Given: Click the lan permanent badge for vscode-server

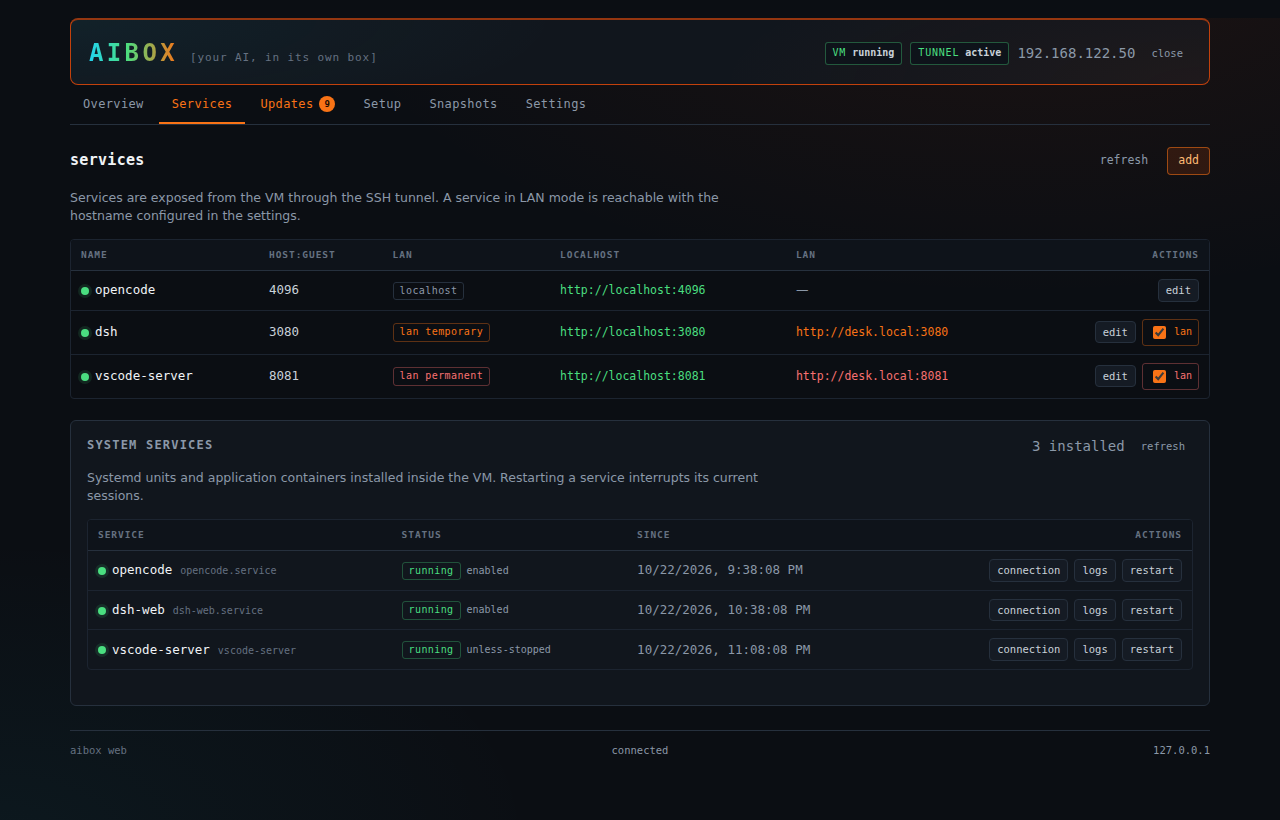Looking at the screenshot, I should 441,376.
